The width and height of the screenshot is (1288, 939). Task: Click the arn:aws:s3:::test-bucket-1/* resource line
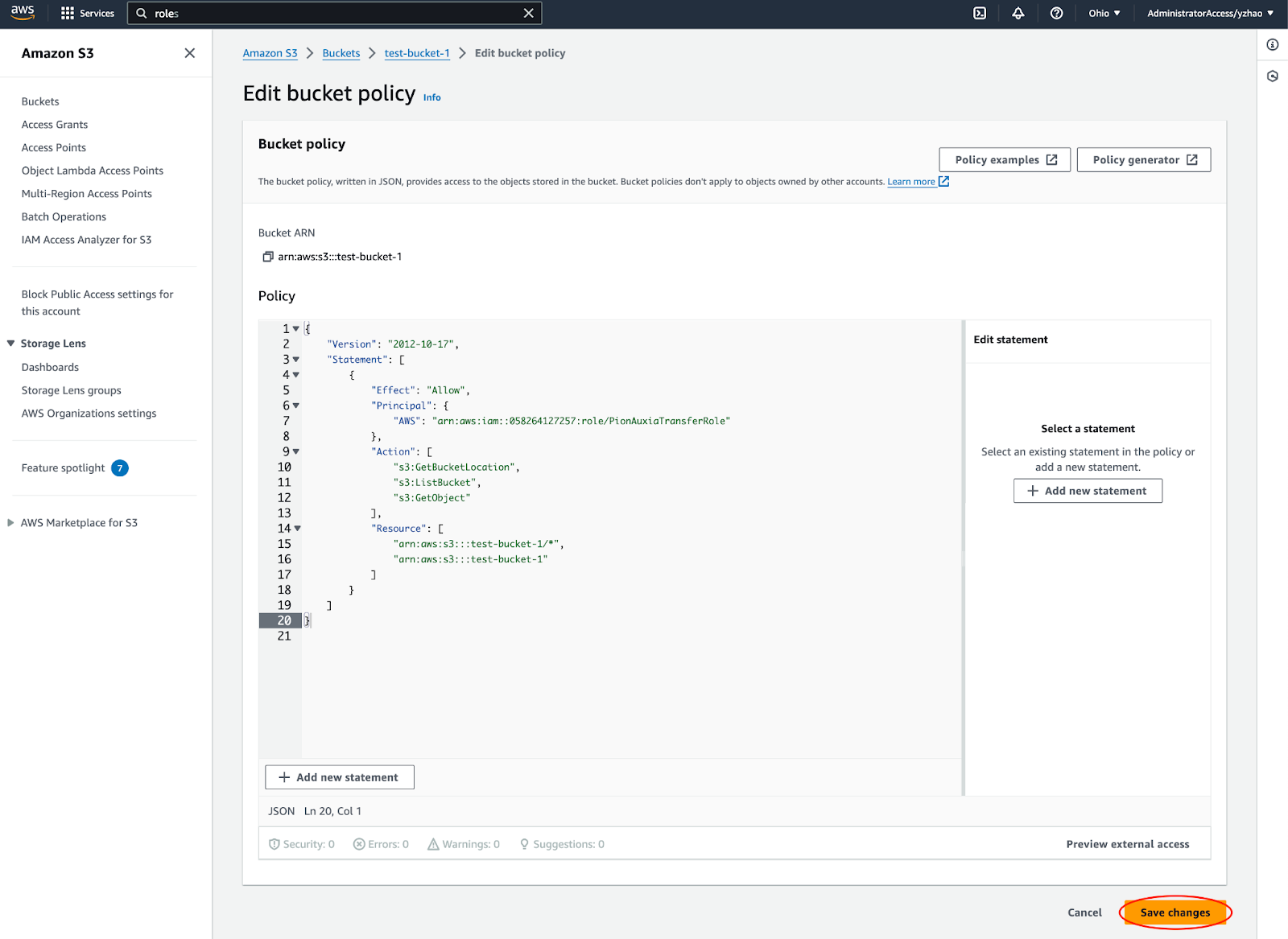pyautogui.click(x=478, y=544)
